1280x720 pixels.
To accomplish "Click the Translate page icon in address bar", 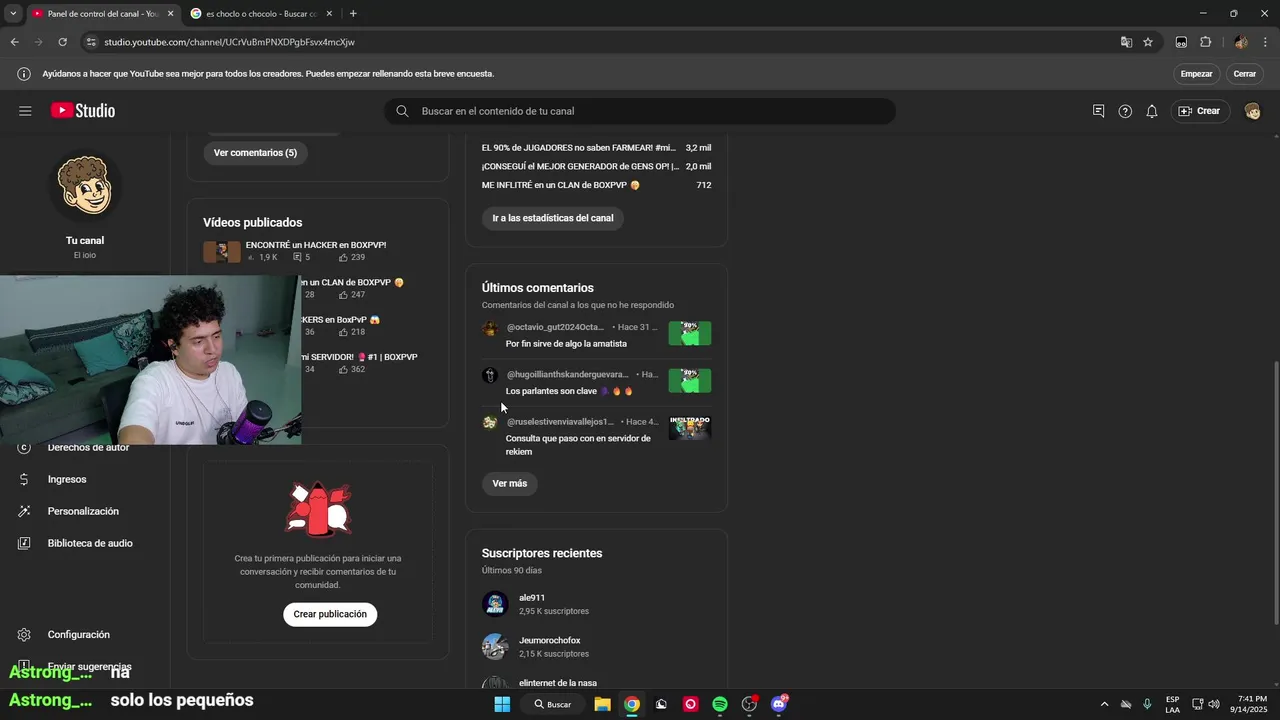I will point(1126,42).
